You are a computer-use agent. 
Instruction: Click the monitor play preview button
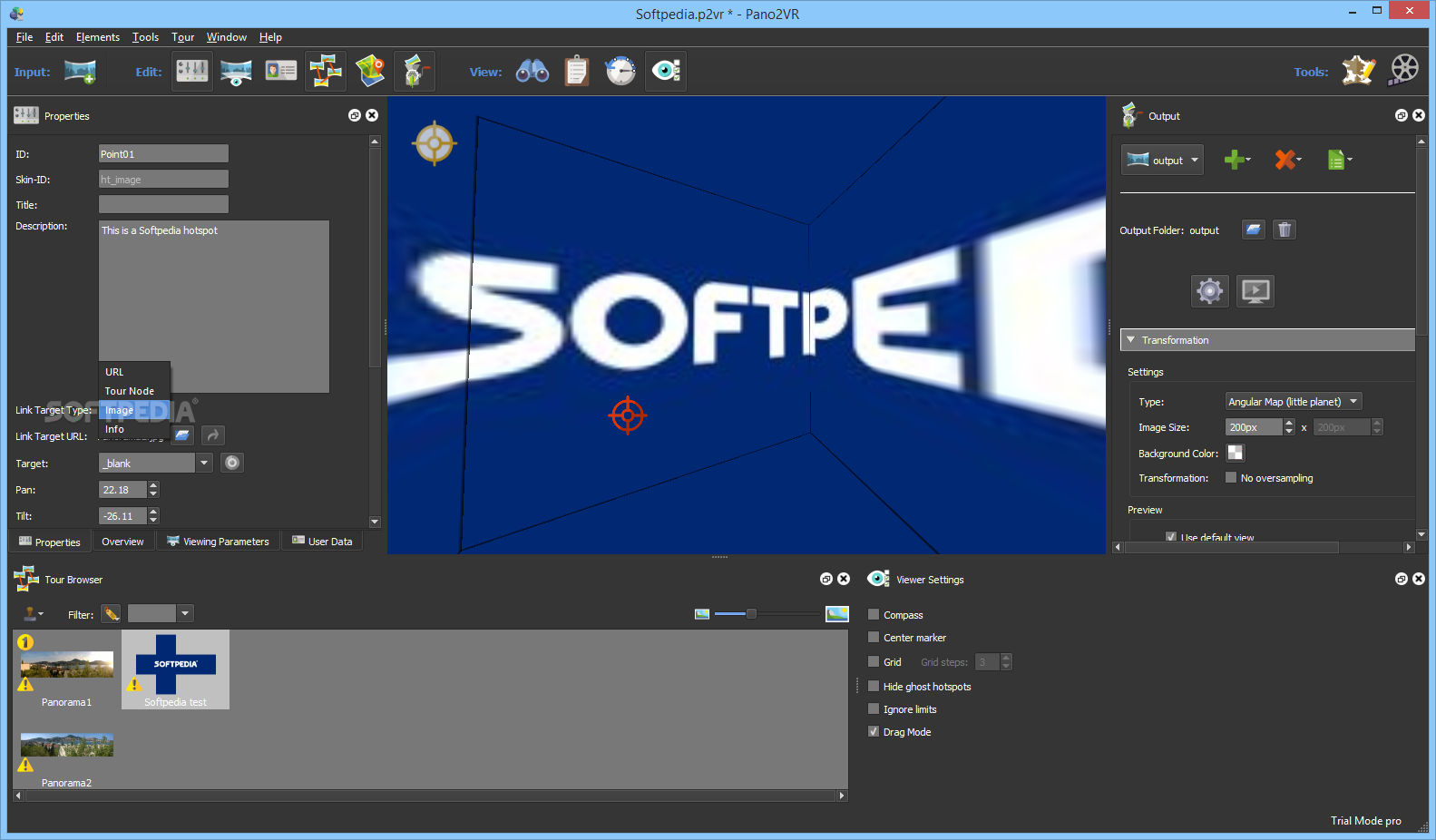pos(1255,291)
